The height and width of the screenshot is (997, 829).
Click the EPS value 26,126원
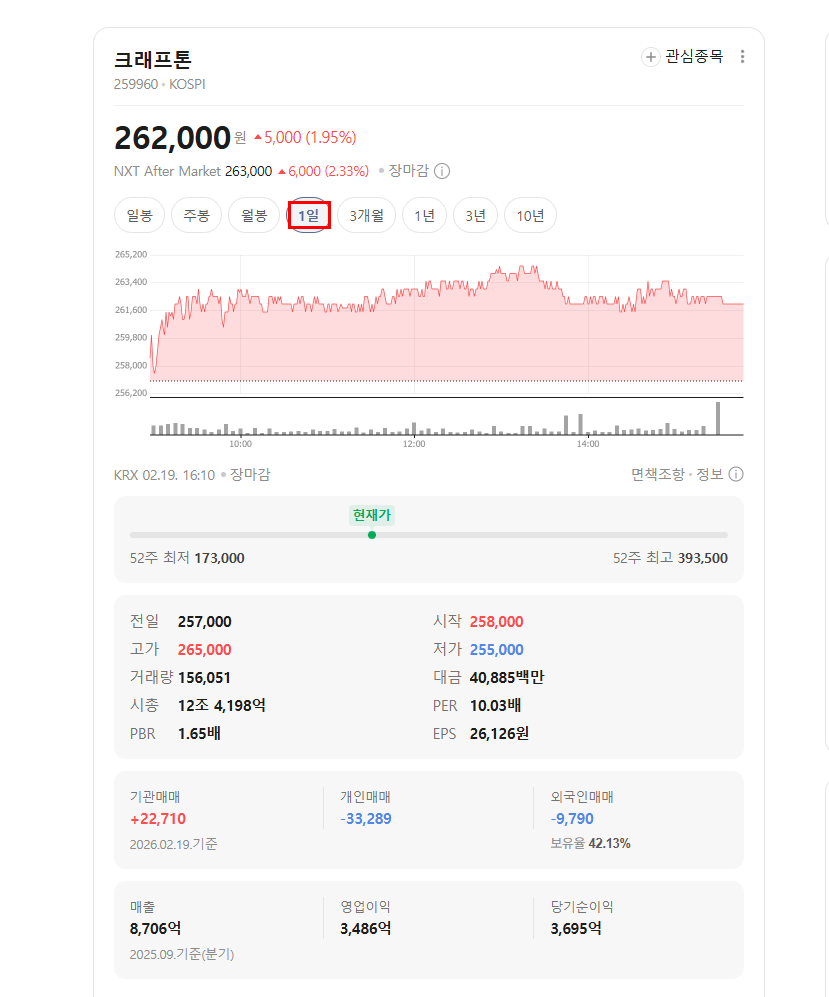pos(499,733)
